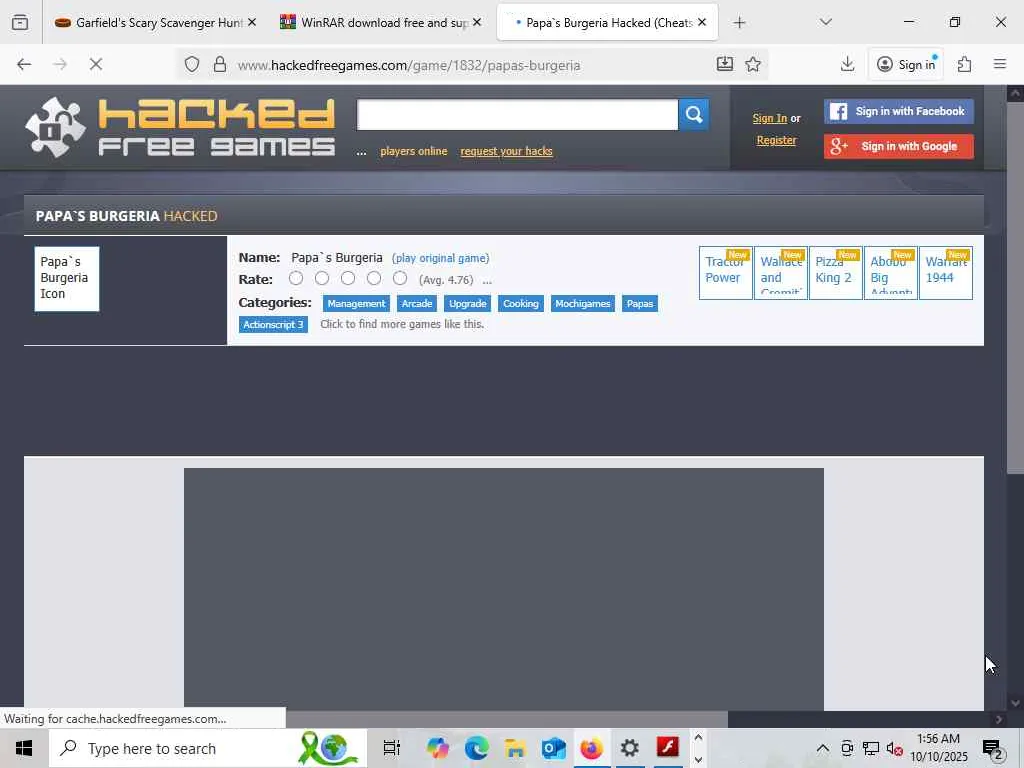
Task: Stop loading the page
Action: click(96, 64)
